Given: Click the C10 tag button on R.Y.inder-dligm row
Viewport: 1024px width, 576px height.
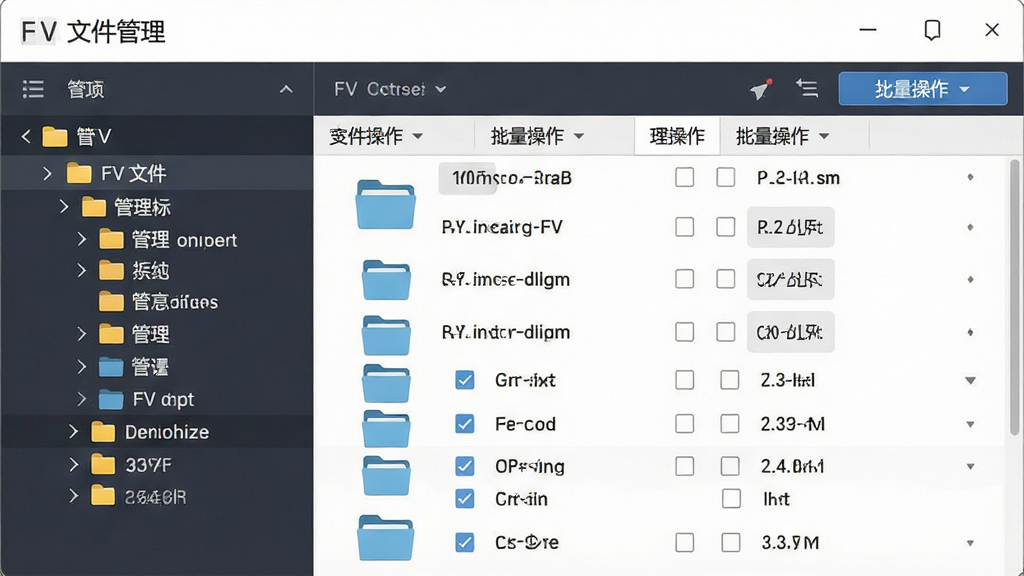Looking at the screenshot, I should click(x=790, y=332).
